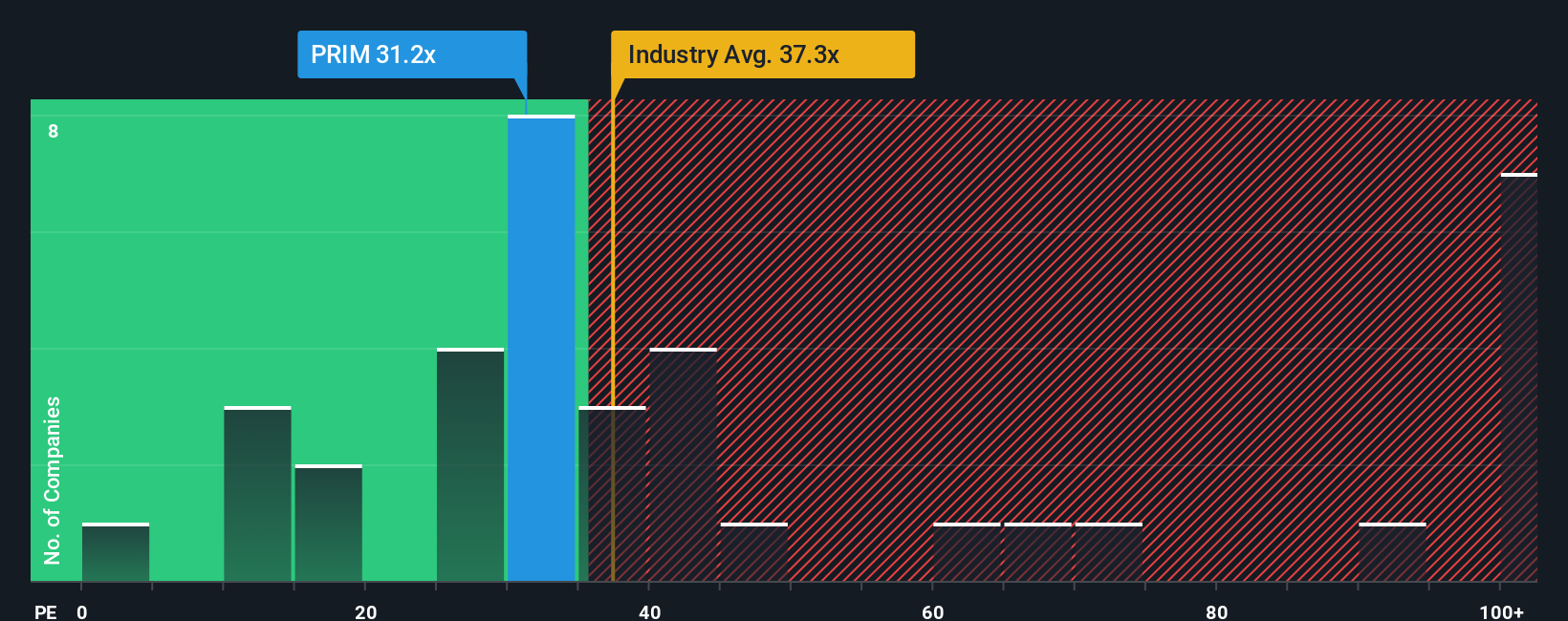This screenshot has height=621, width=1568.
Task: Select the hatched bar at PE 35-40
Action: point(612,494)
